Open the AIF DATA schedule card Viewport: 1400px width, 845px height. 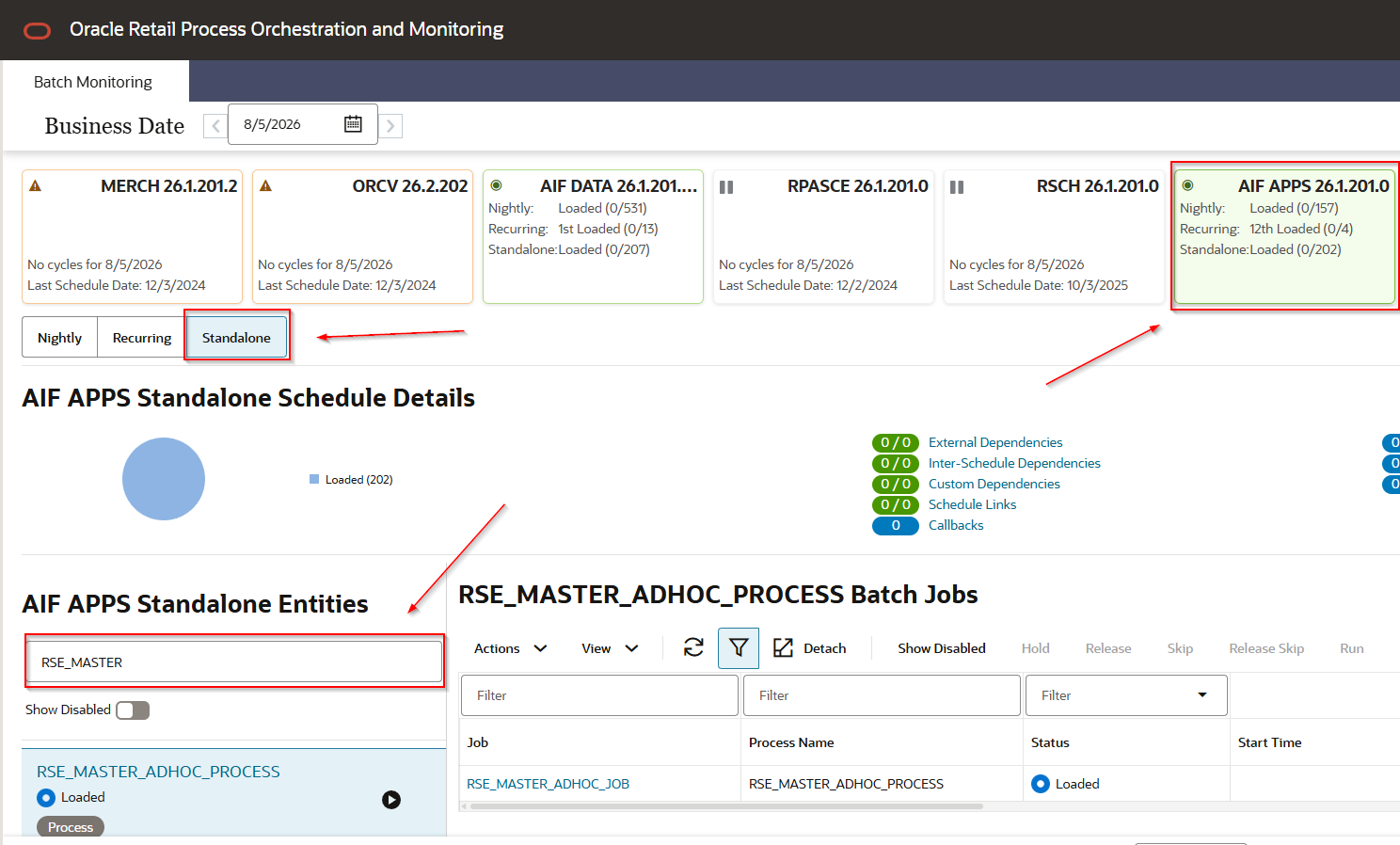click(x=593, y=236)
